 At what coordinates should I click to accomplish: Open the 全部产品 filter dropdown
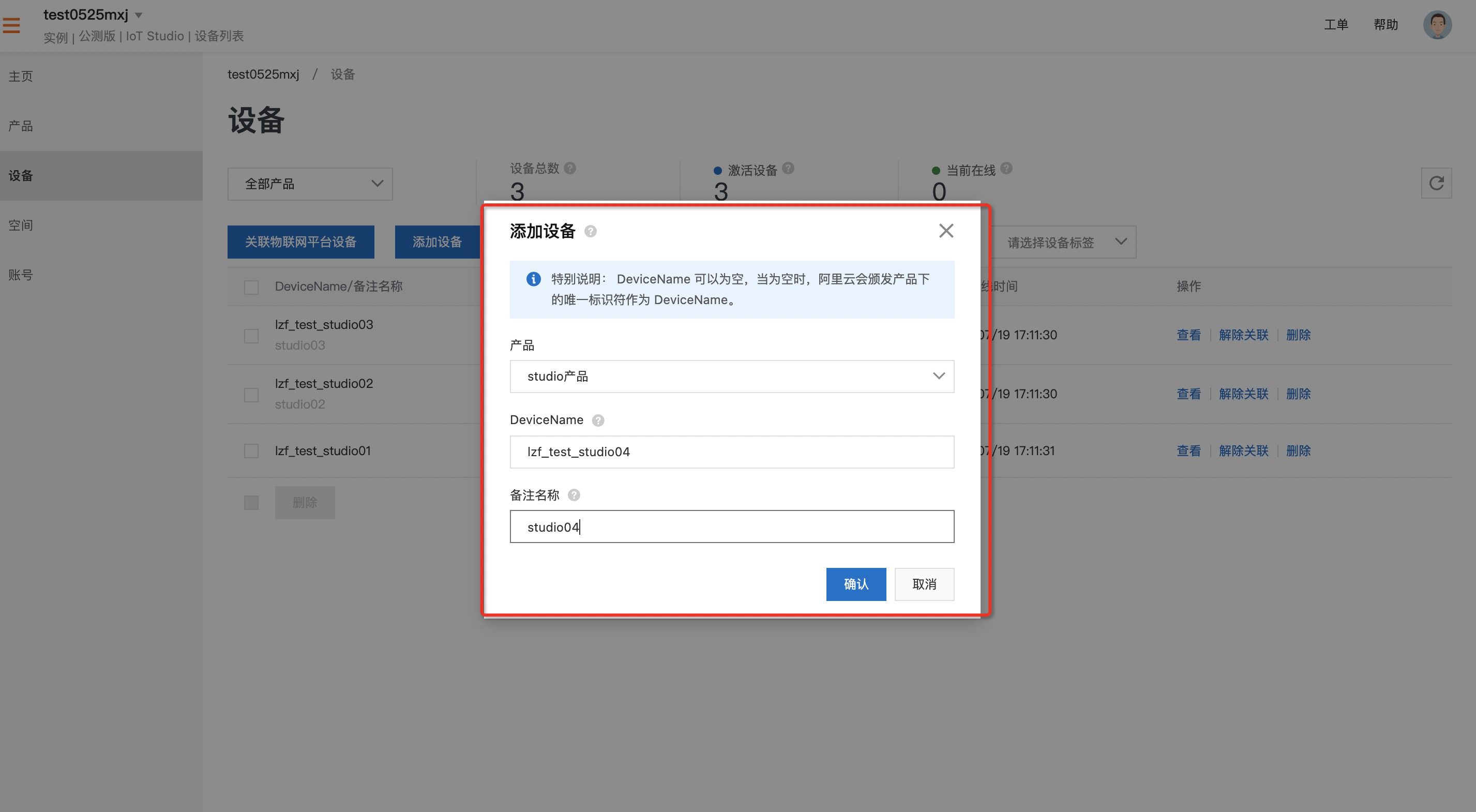click(309, 184)
